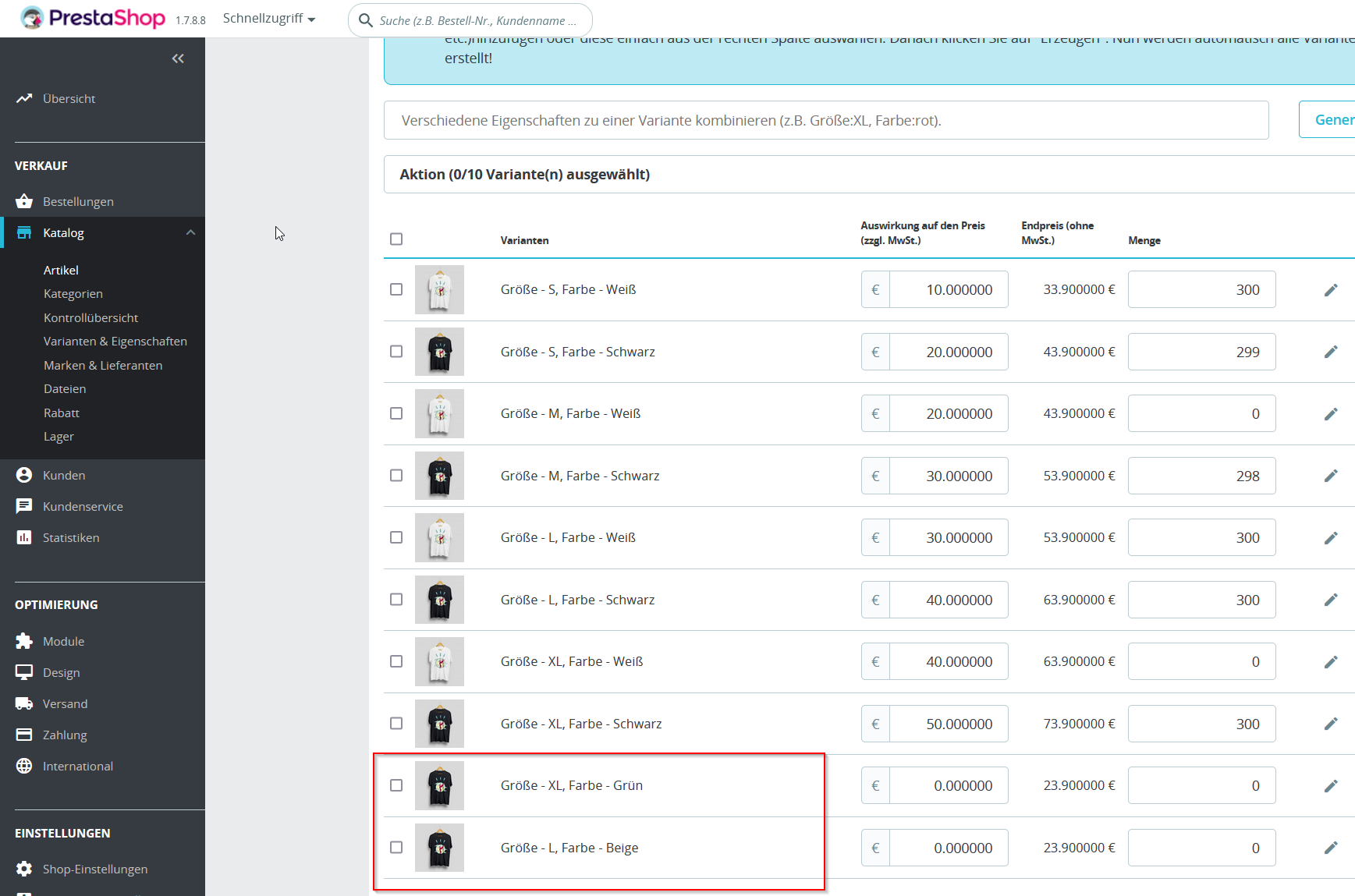
Task: Click quantity field for Größe M Schwarz
Action: pyautogui.click(x=1201, y=476)
